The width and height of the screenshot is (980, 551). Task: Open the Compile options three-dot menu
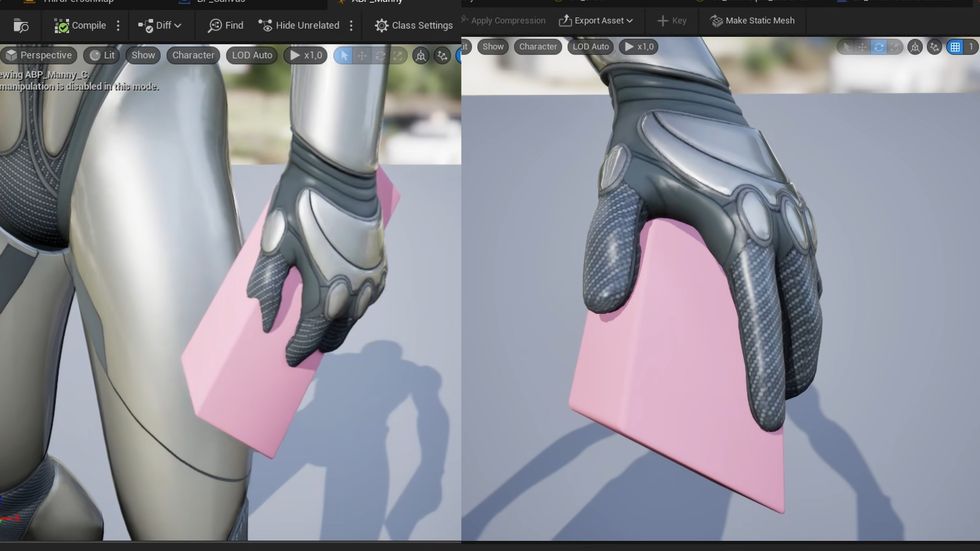[118, 26]
